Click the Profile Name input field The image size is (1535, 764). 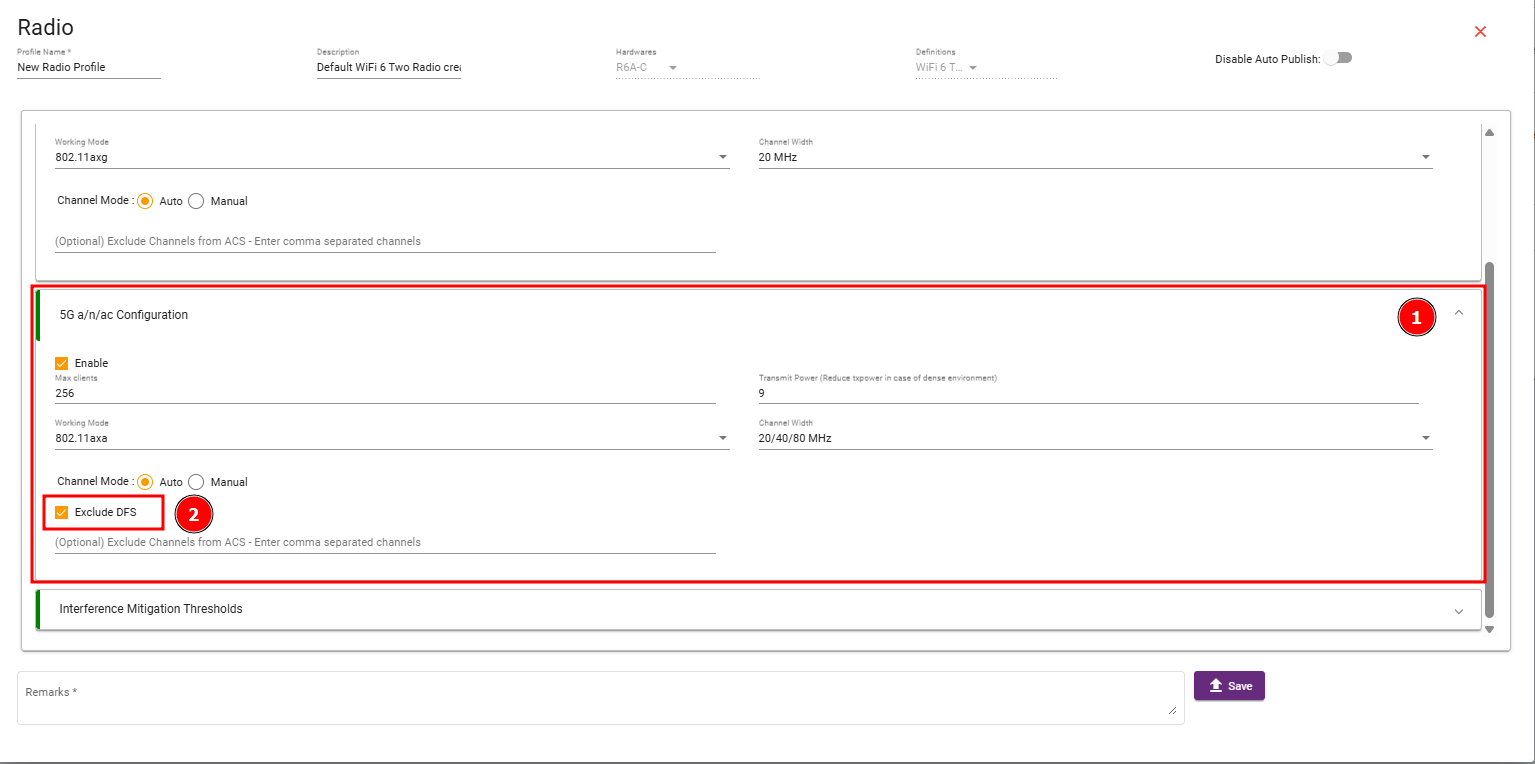(88, 68)
